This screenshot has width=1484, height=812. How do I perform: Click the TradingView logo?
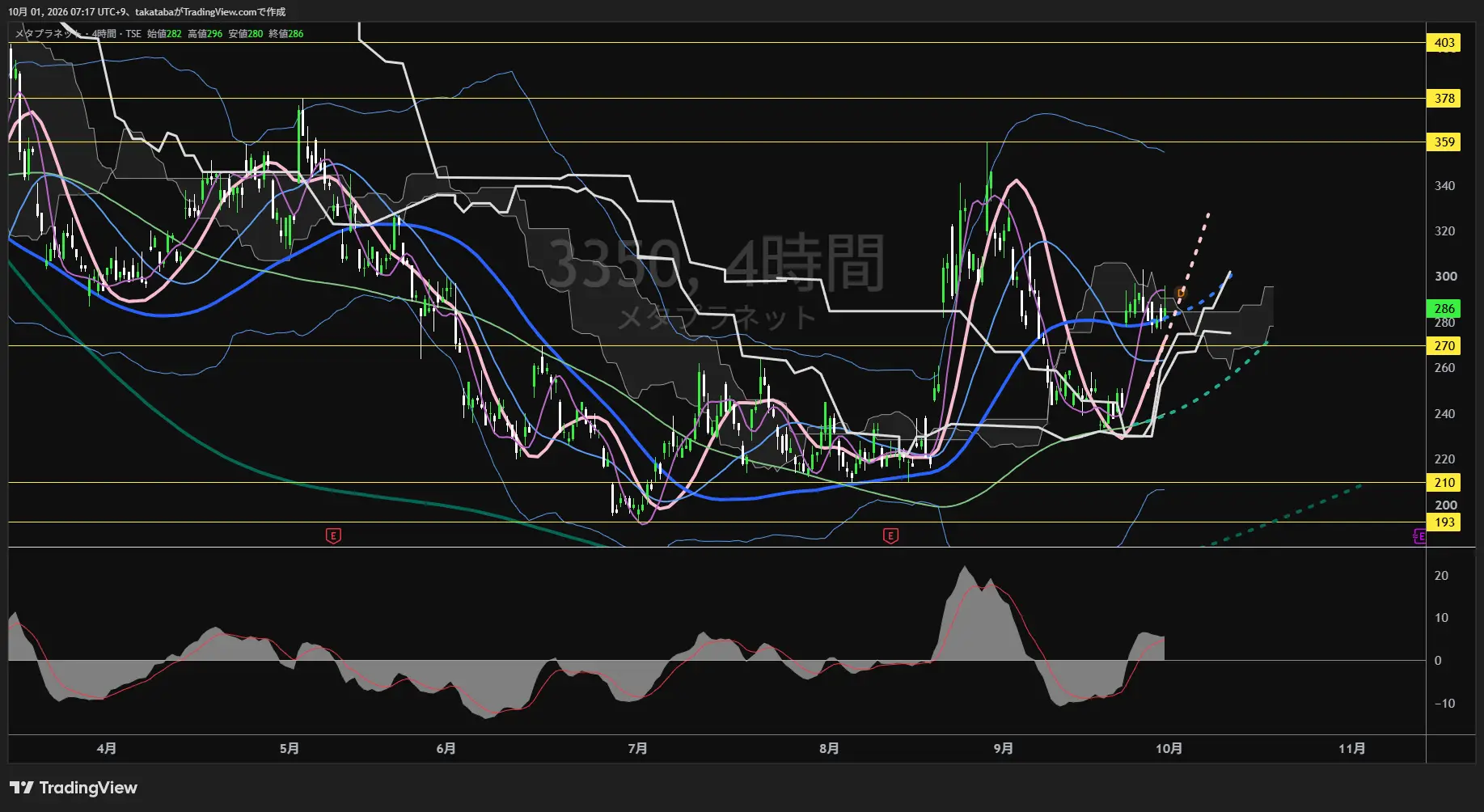74,788
